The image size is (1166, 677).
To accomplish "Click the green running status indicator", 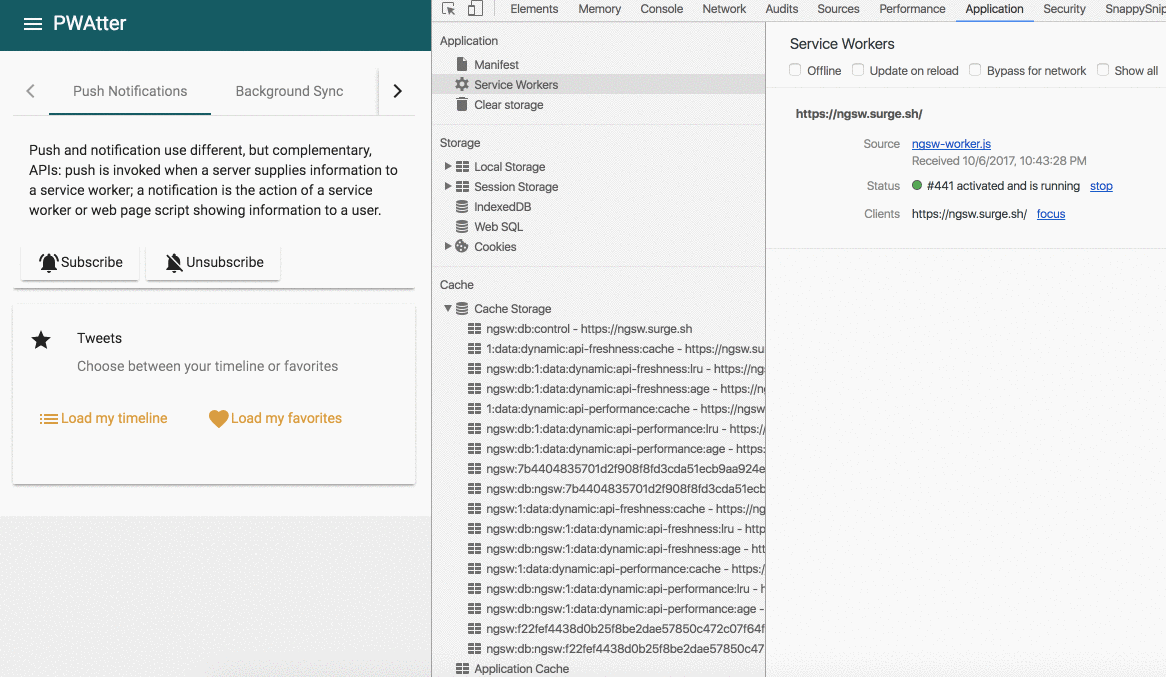I will [x=917, y=185].
